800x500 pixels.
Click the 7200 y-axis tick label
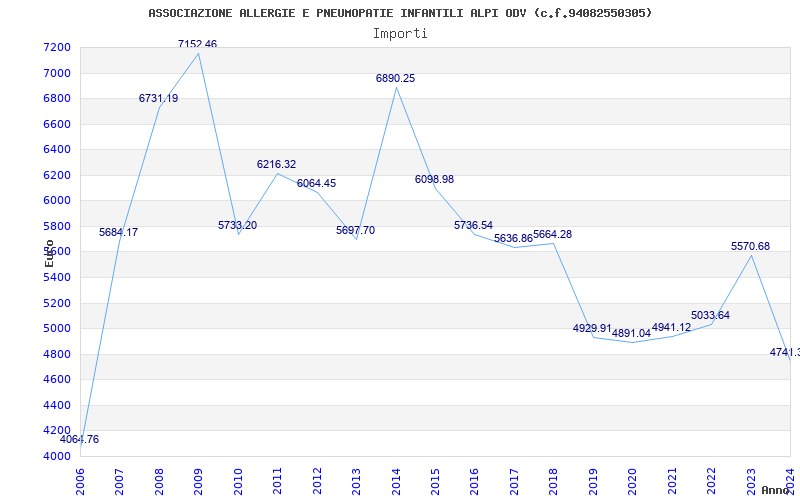click(57, 48)
